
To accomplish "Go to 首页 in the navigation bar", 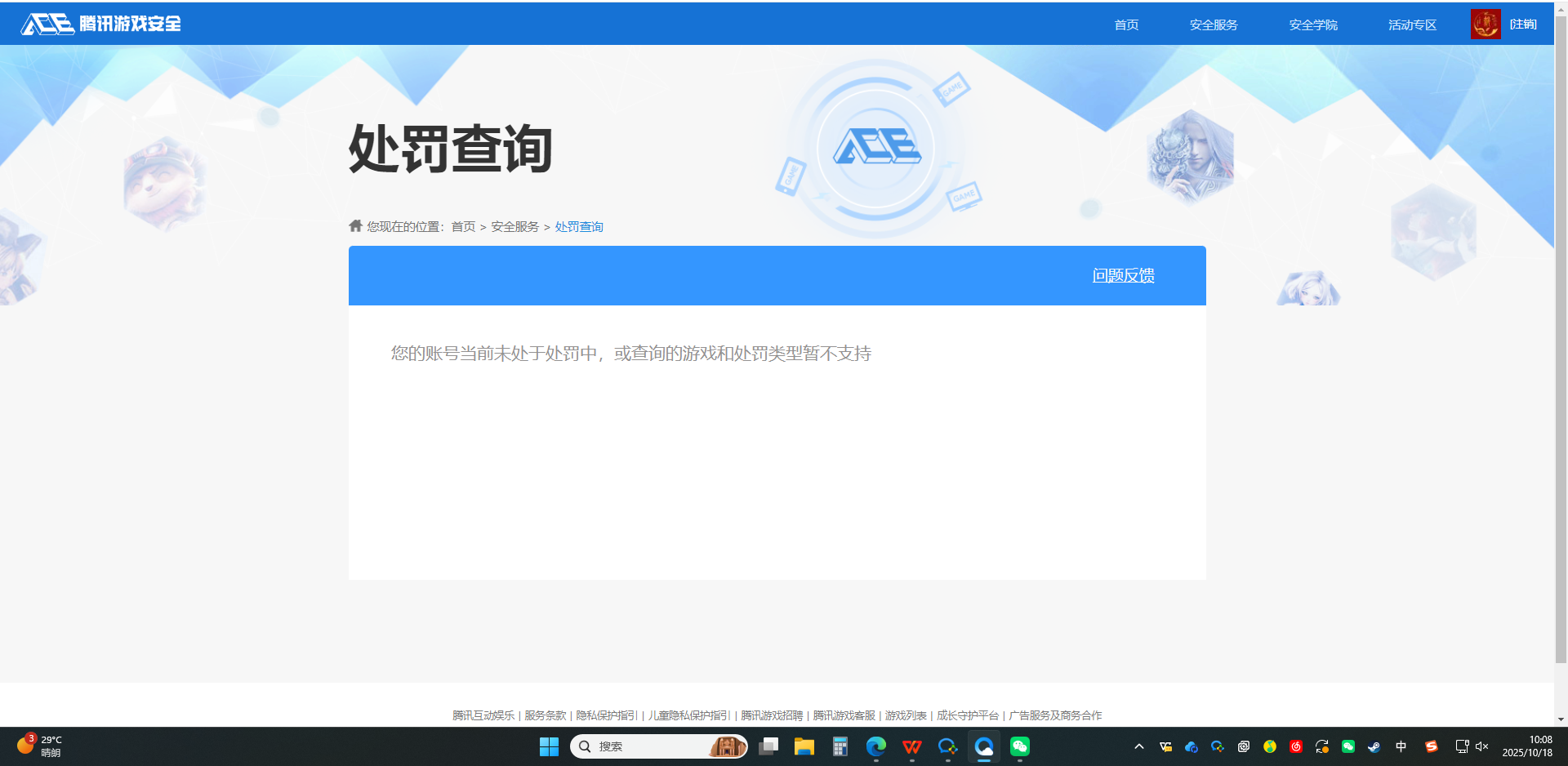I will (x=1125, y=24).
